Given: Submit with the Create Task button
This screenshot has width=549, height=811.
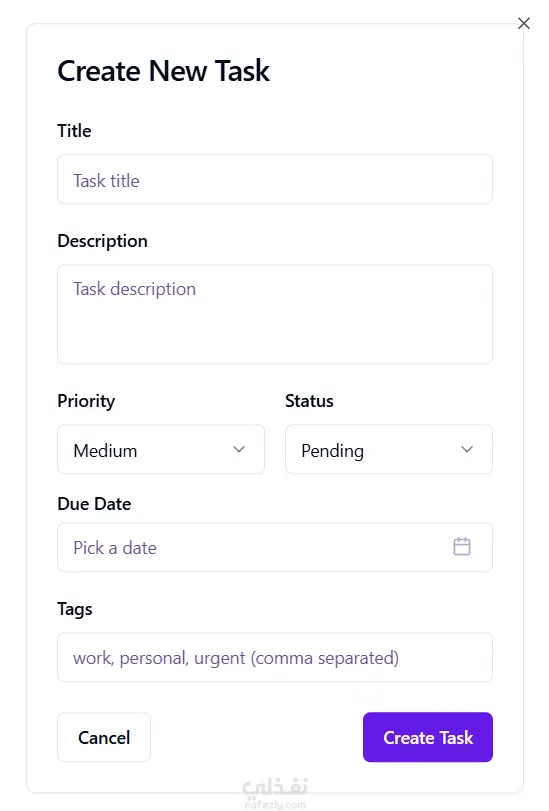Looking at the screenshot, I should [428, 737].
